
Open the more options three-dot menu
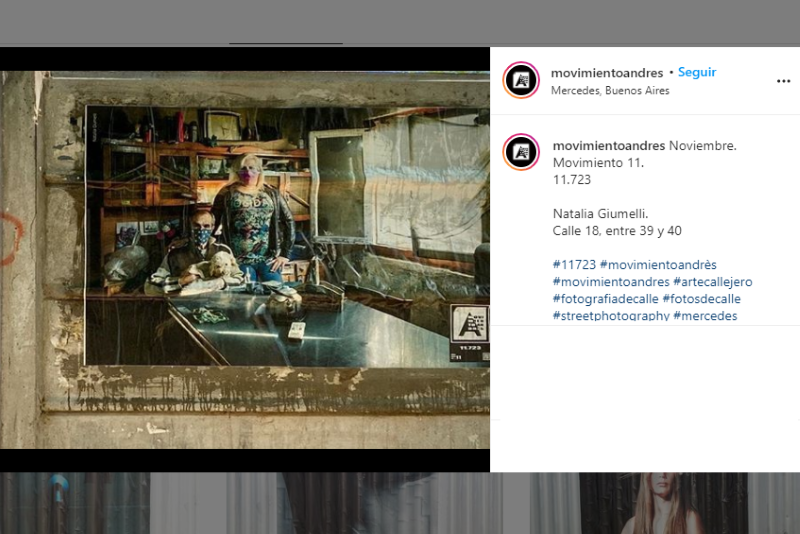pyautogui.click(x=783, y=81)
